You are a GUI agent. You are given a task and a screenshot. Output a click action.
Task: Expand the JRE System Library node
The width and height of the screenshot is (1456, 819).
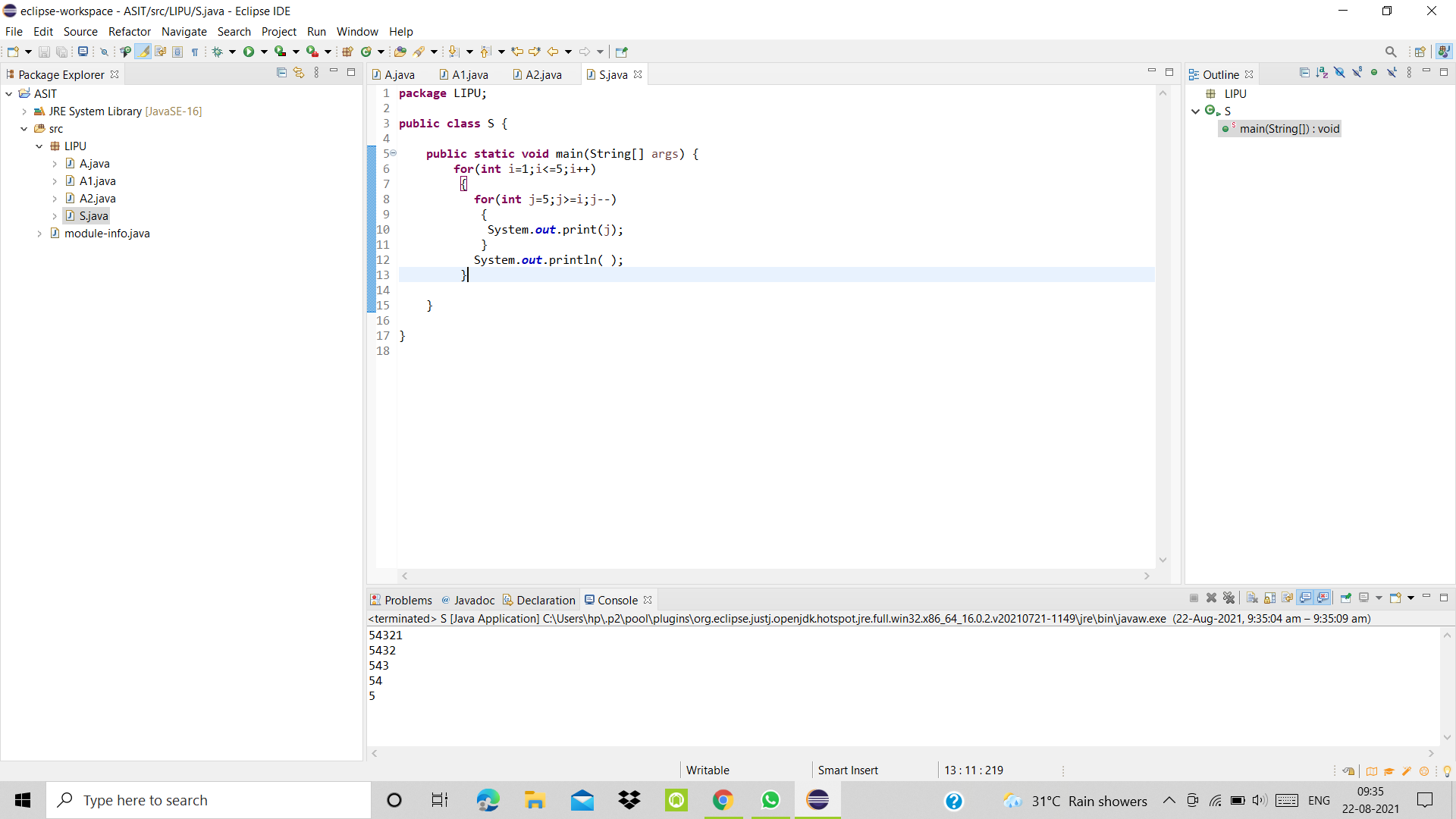pos(24,111)
